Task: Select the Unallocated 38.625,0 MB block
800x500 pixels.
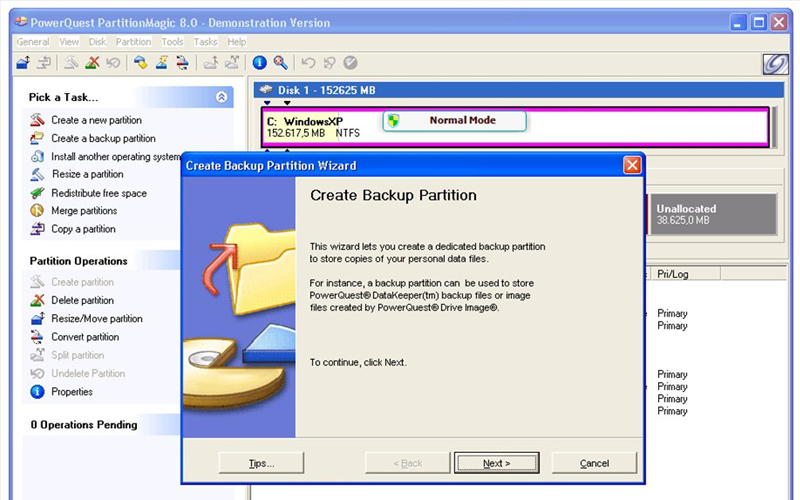Action: (713, 214)
